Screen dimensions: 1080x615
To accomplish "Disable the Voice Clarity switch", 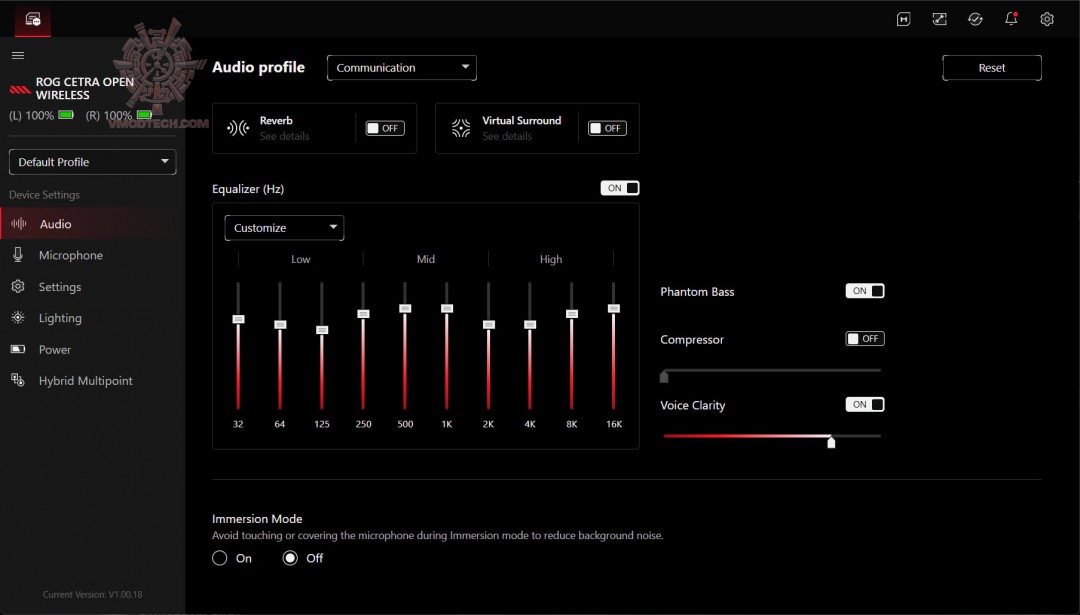I will [x=865, y=404].
